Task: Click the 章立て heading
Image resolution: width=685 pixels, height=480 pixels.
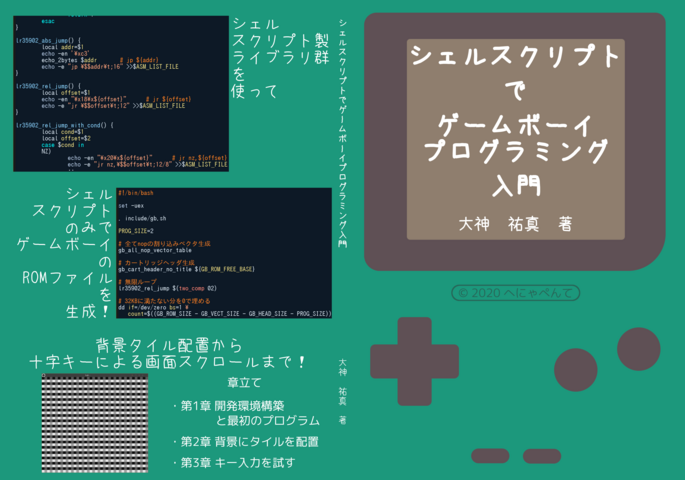Action: (244, 383)
